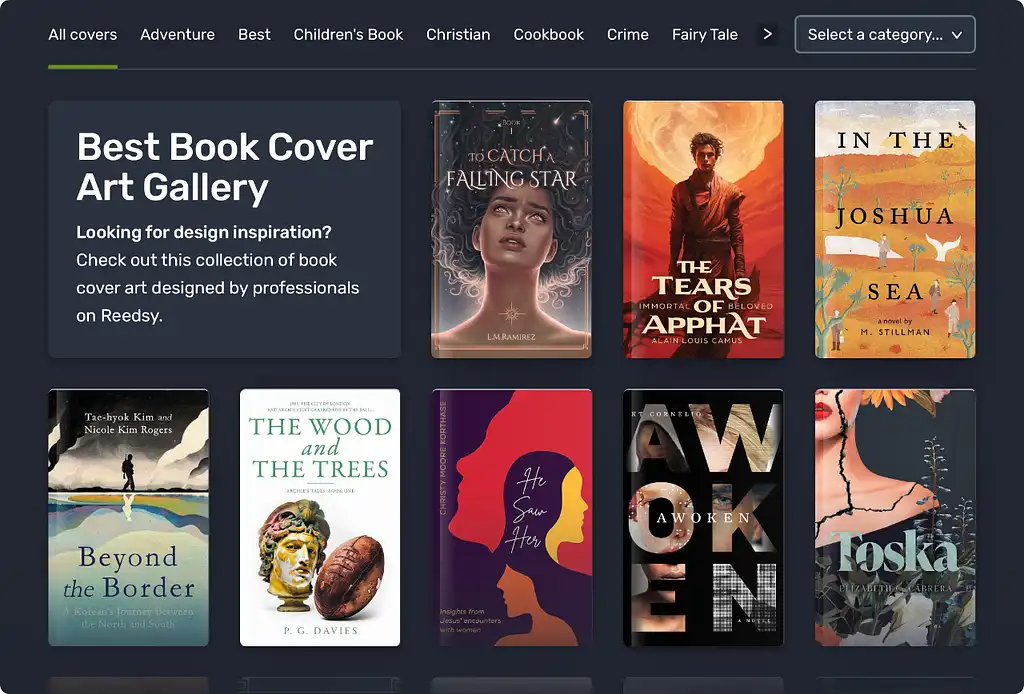The height and width of the screenshot is (694, 1024).
Task: Open the Cookbook category tab
Action: (x=548, y=34)
